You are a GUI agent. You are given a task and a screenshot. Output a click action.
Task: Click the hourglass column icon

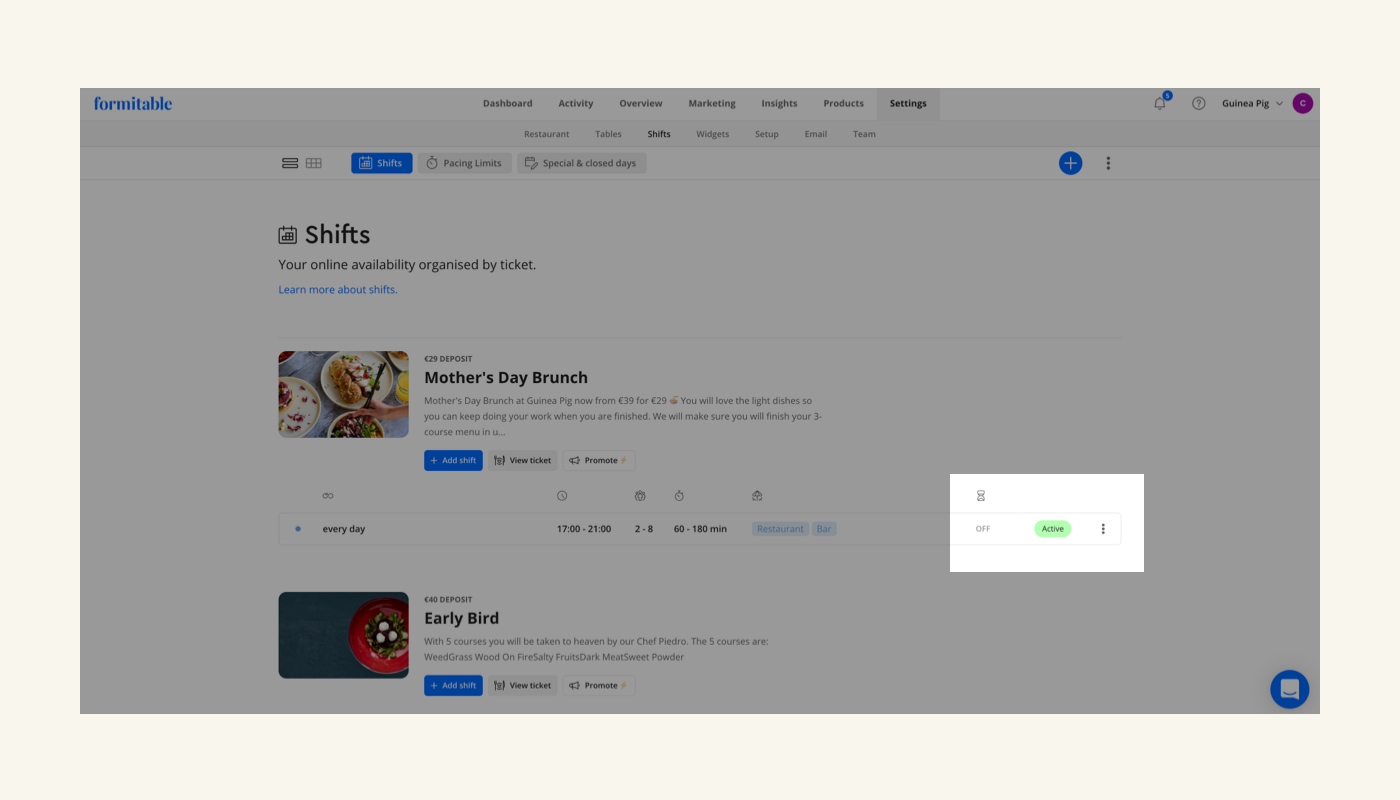[x=981, y=496]
